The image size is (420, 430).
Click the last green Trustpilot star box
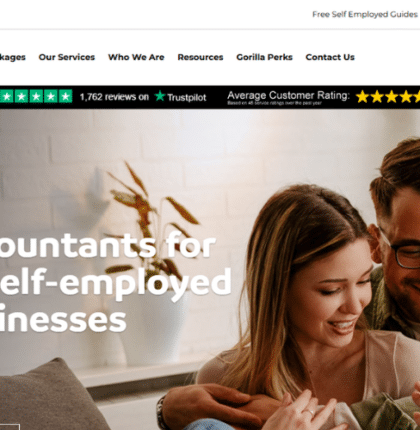point(66,96)
